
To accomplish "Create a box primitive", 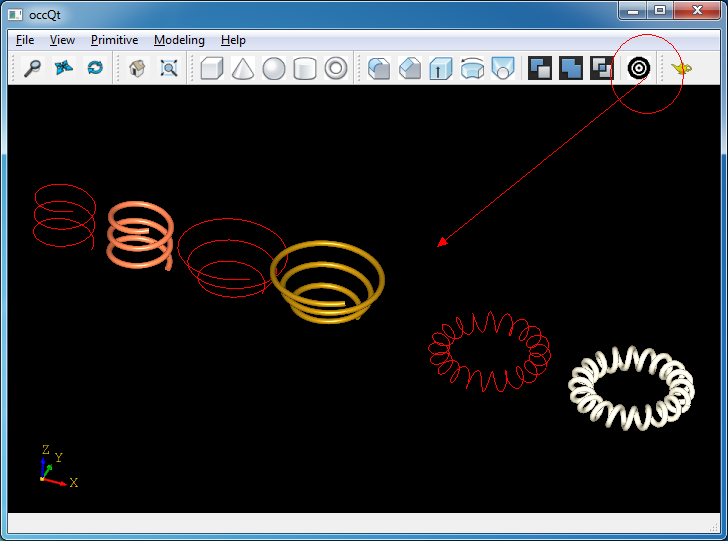I will 211,68.
